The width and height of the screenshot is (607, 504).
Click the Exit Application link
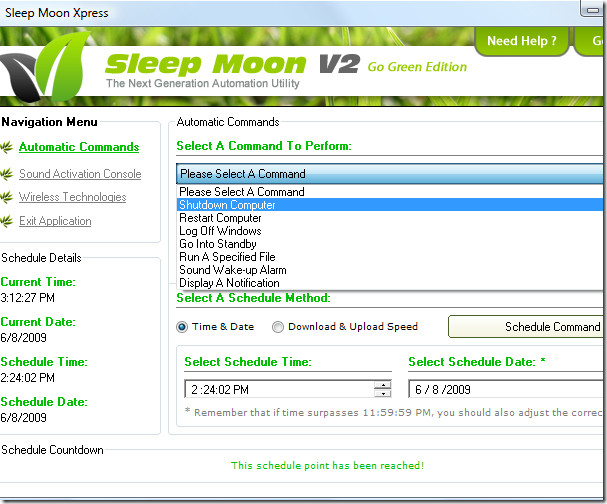click(x=55, y=221)
